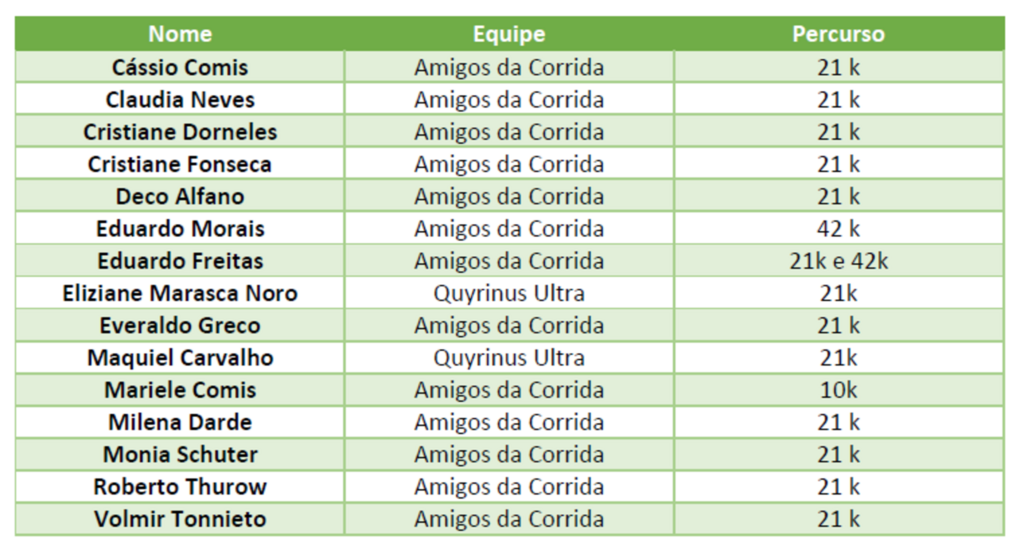Click the Volmir Tonnieto name cell
This screenshot has width=1024, height=551.
180,519
